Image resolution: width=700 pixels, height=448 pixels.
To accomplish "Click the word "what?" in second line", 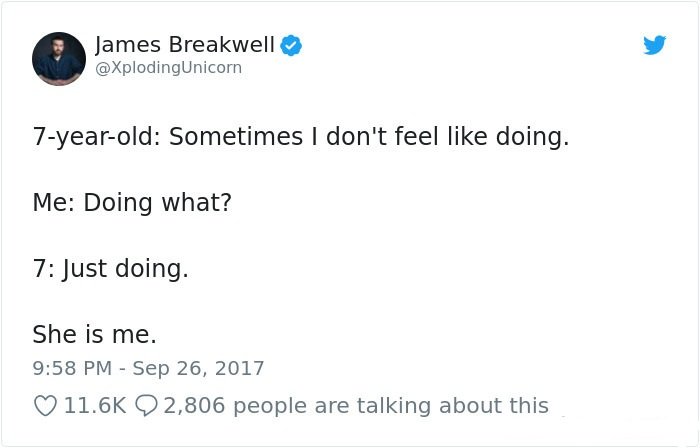I will pyautogui.click(x=196, y=203).
